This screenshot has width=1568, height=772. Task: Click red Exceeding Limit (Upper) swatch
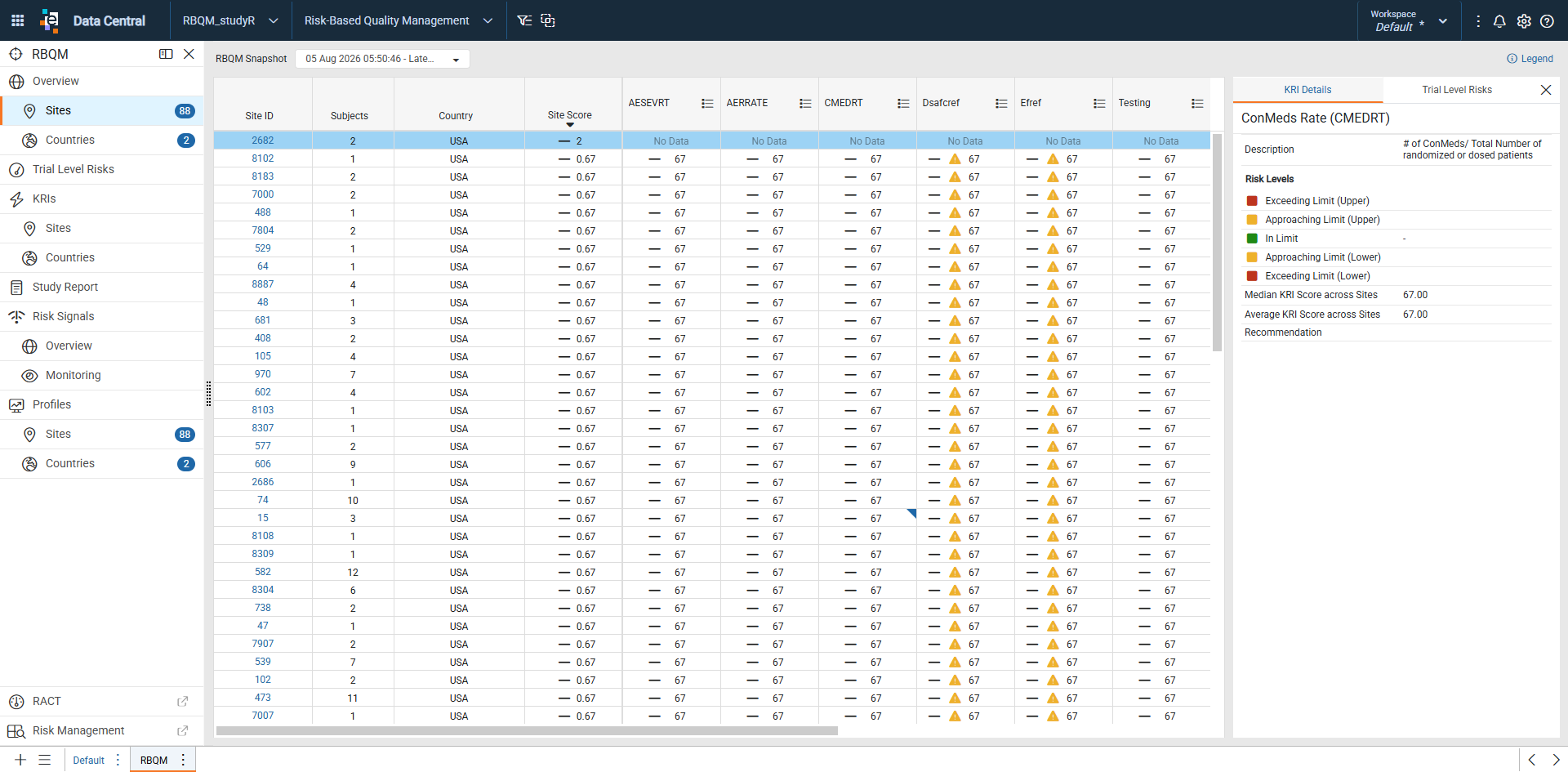coord(1252,201)
